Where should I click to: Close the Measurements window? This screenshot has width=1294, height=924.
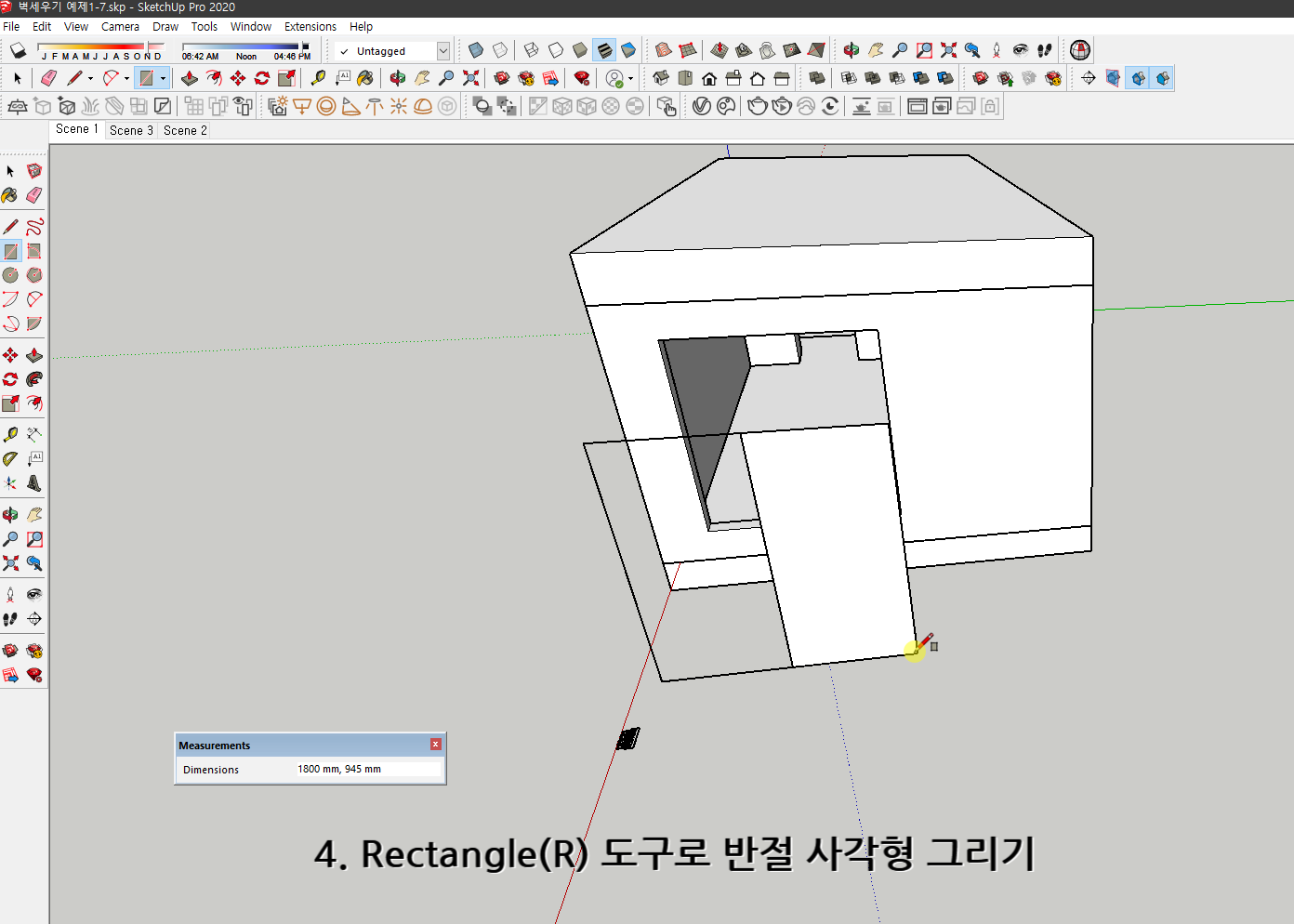(x=435, y=744)
